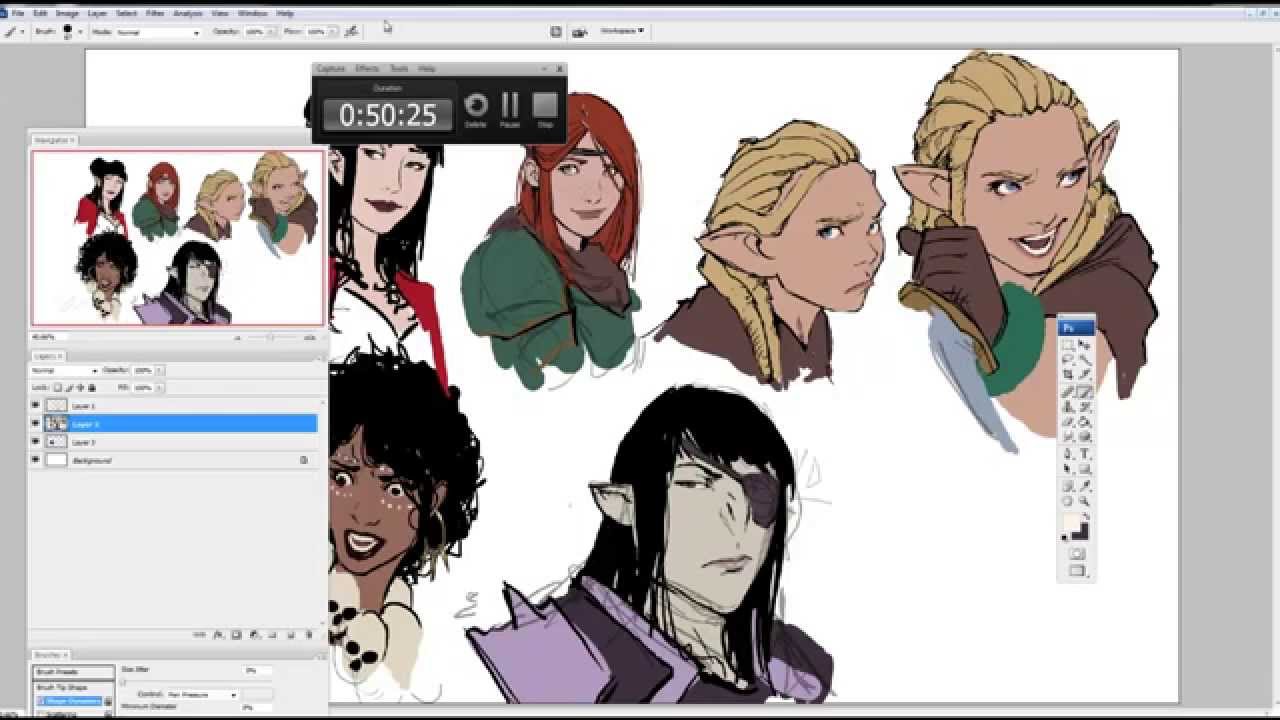Toggle lock position in Layers panel

[x=81, y=387]
